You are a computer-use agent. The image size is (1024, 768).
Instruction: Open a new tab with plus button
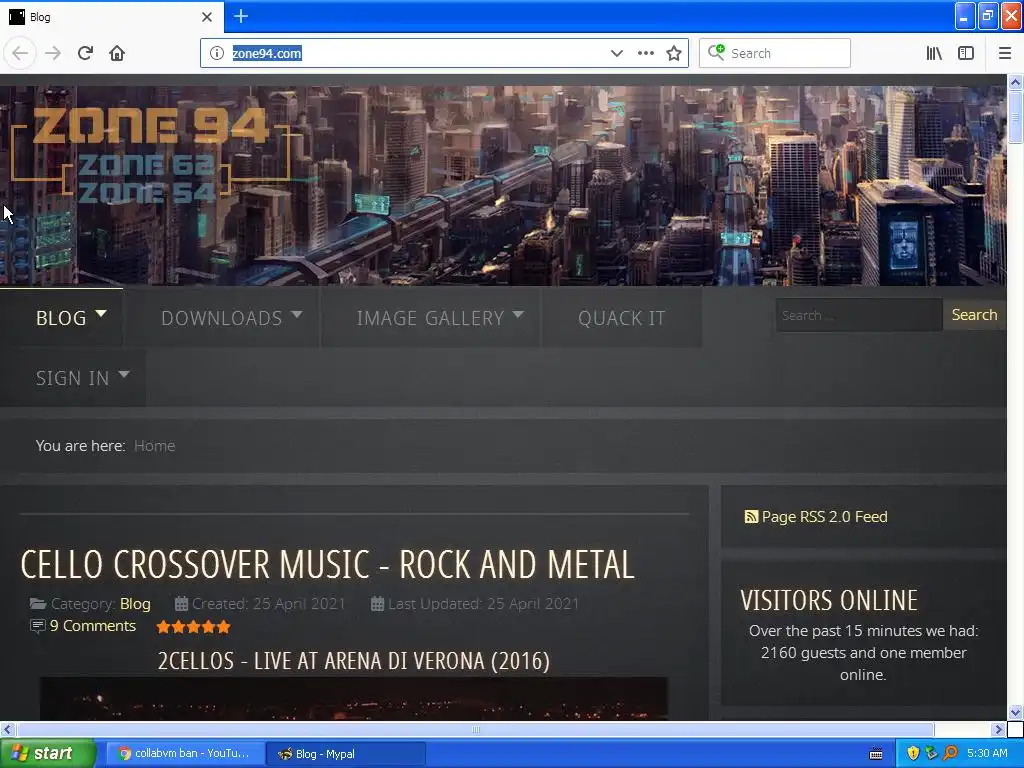[240, 16]
